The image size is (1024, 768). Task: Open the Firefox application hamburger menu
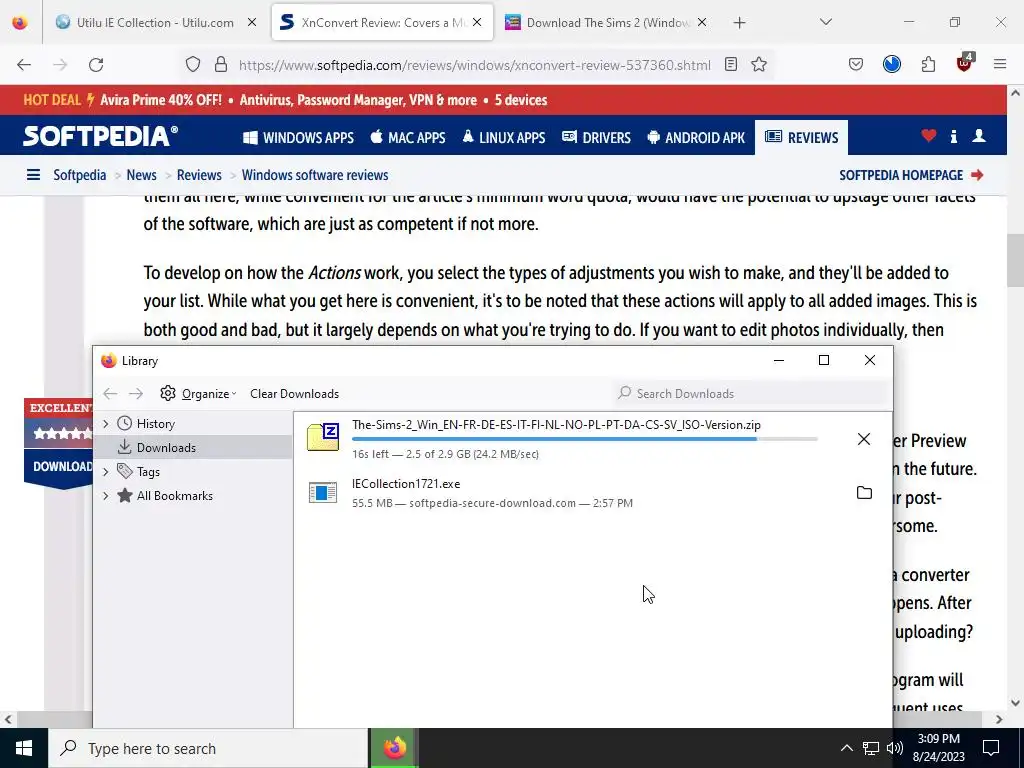click(x=1000, y=65)
